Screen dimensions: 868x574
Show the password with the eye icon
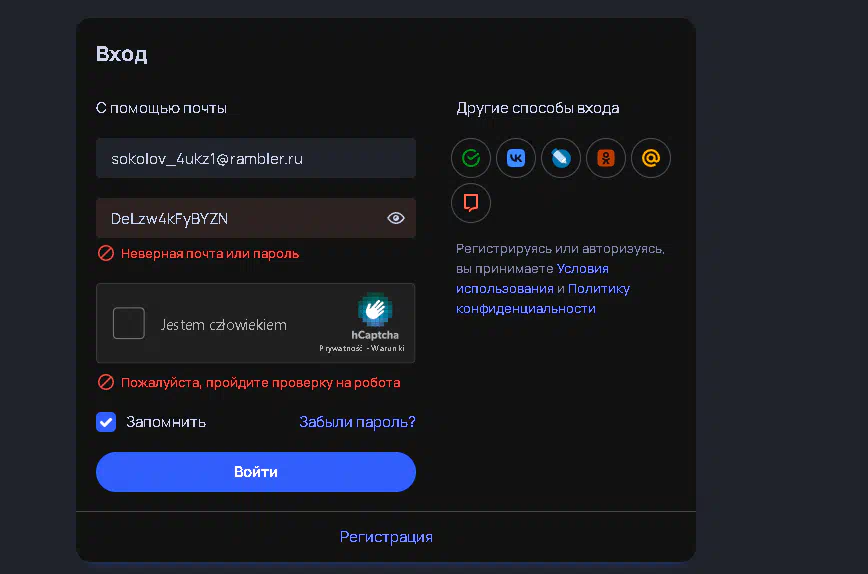pos(395,218)
